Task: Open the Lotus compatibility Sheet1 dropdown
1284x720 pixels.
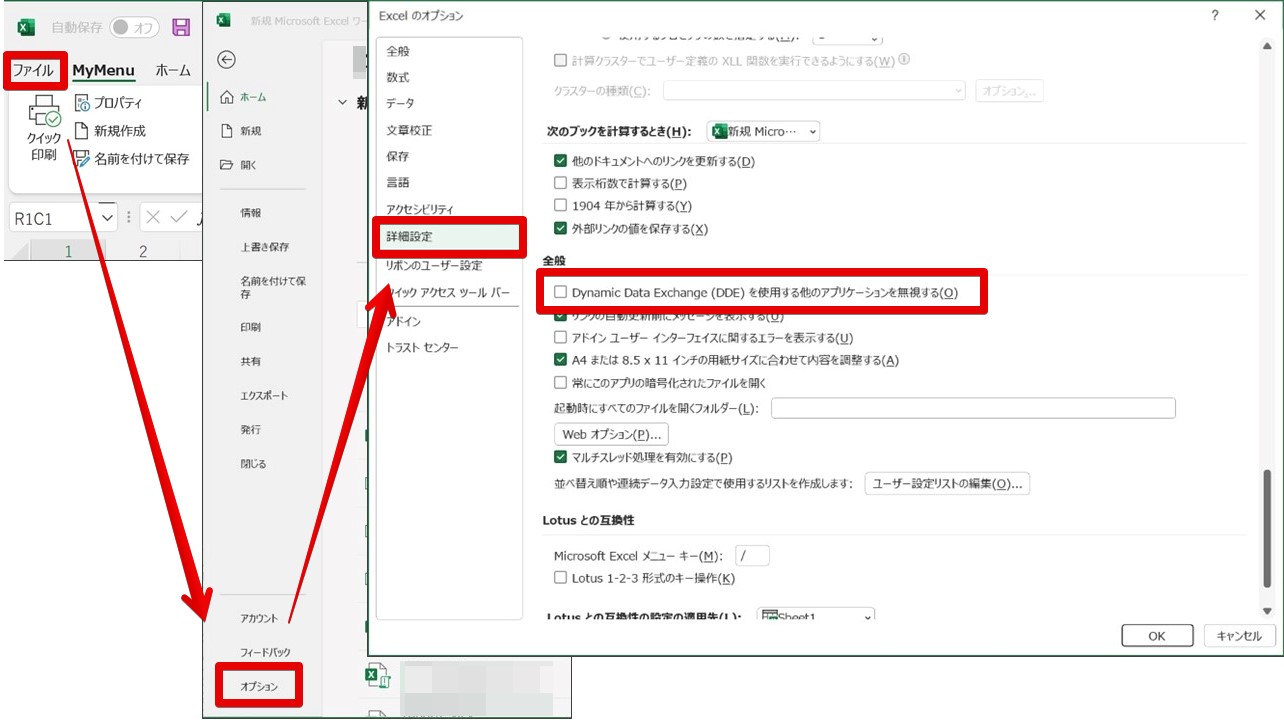Action: tap(816, 614)
